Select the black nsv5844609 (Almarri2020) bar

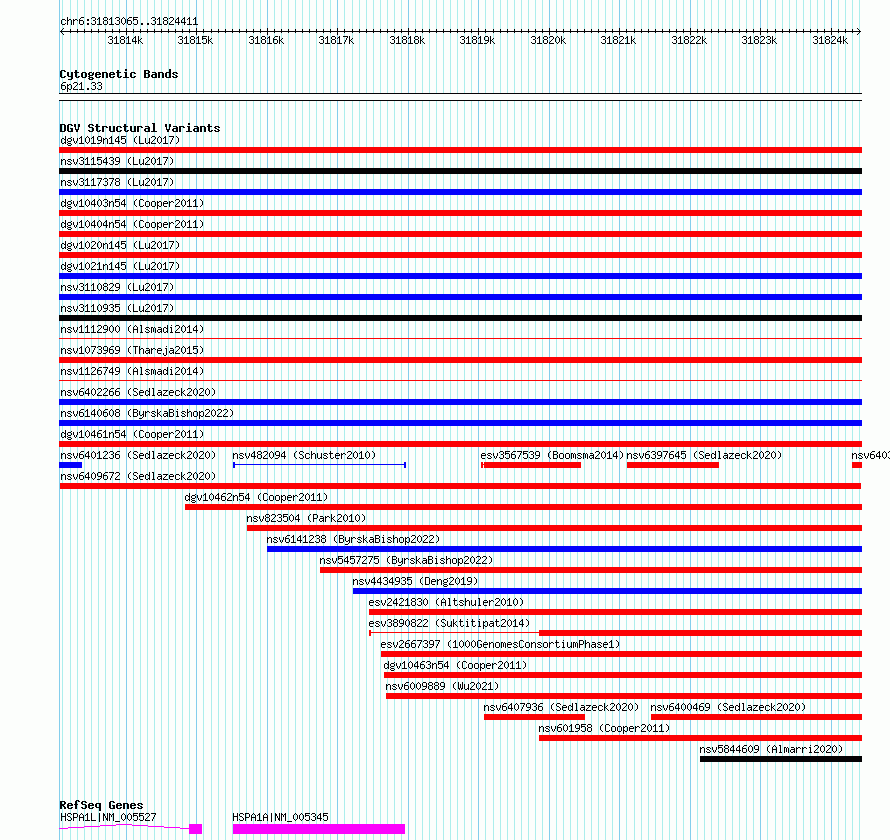pyautogui.click(x=781, y=759)
